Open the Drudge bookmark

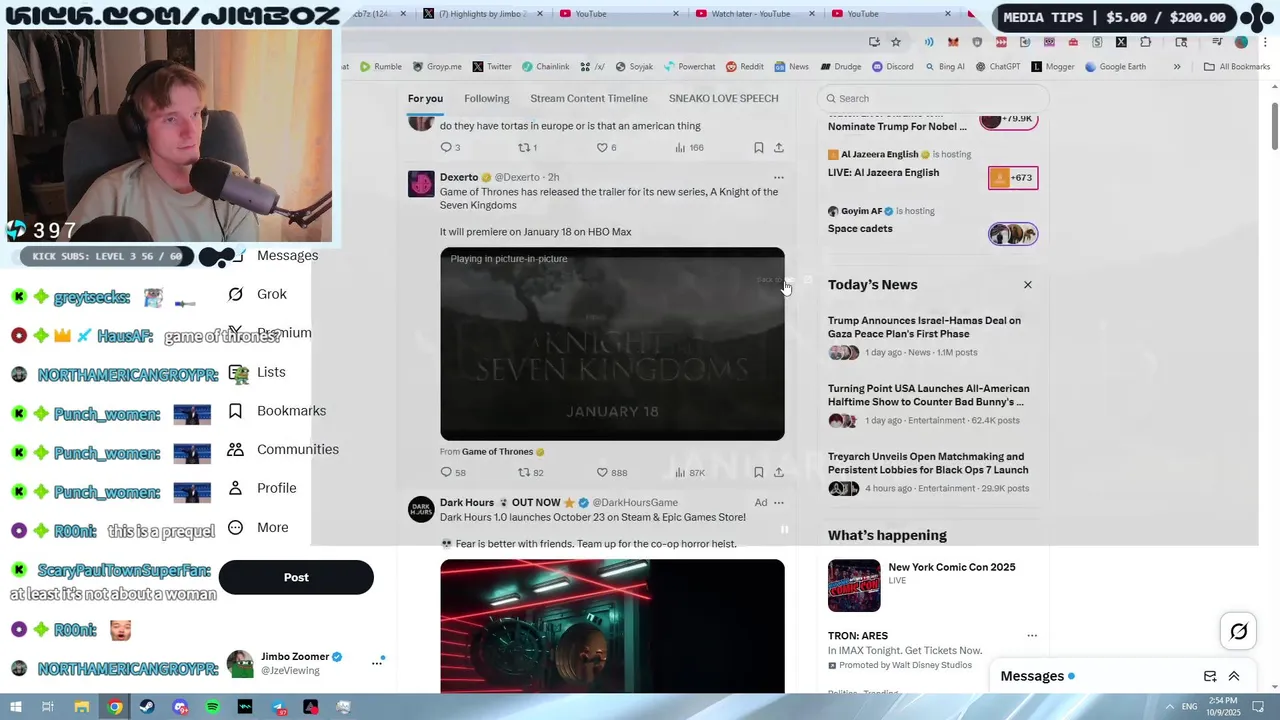841,67
